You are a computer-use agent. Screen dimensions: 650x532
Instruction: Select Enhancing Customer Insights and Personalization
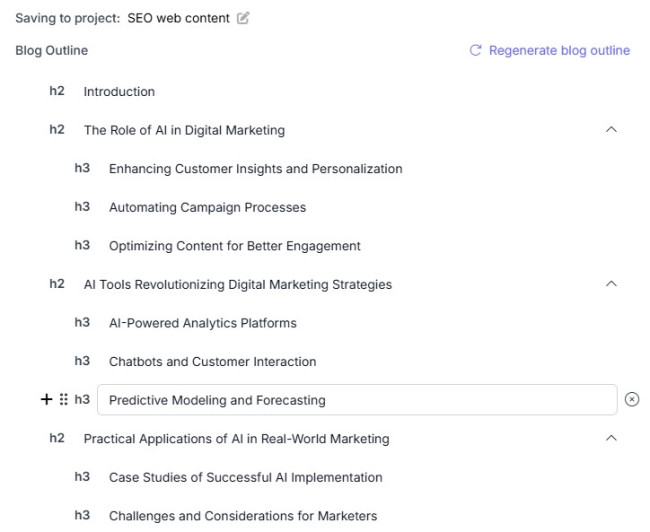click(255, 169)
